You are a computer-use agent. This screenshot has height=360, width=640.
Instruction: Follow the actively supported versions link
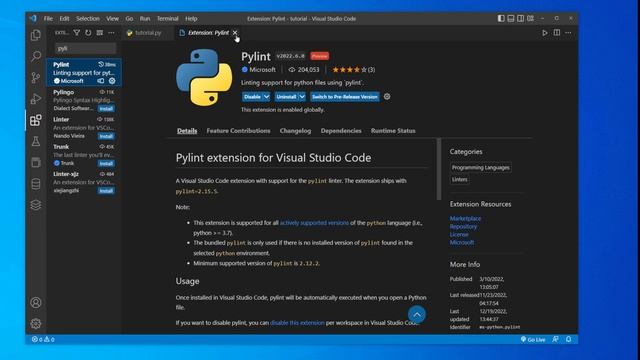314,223
